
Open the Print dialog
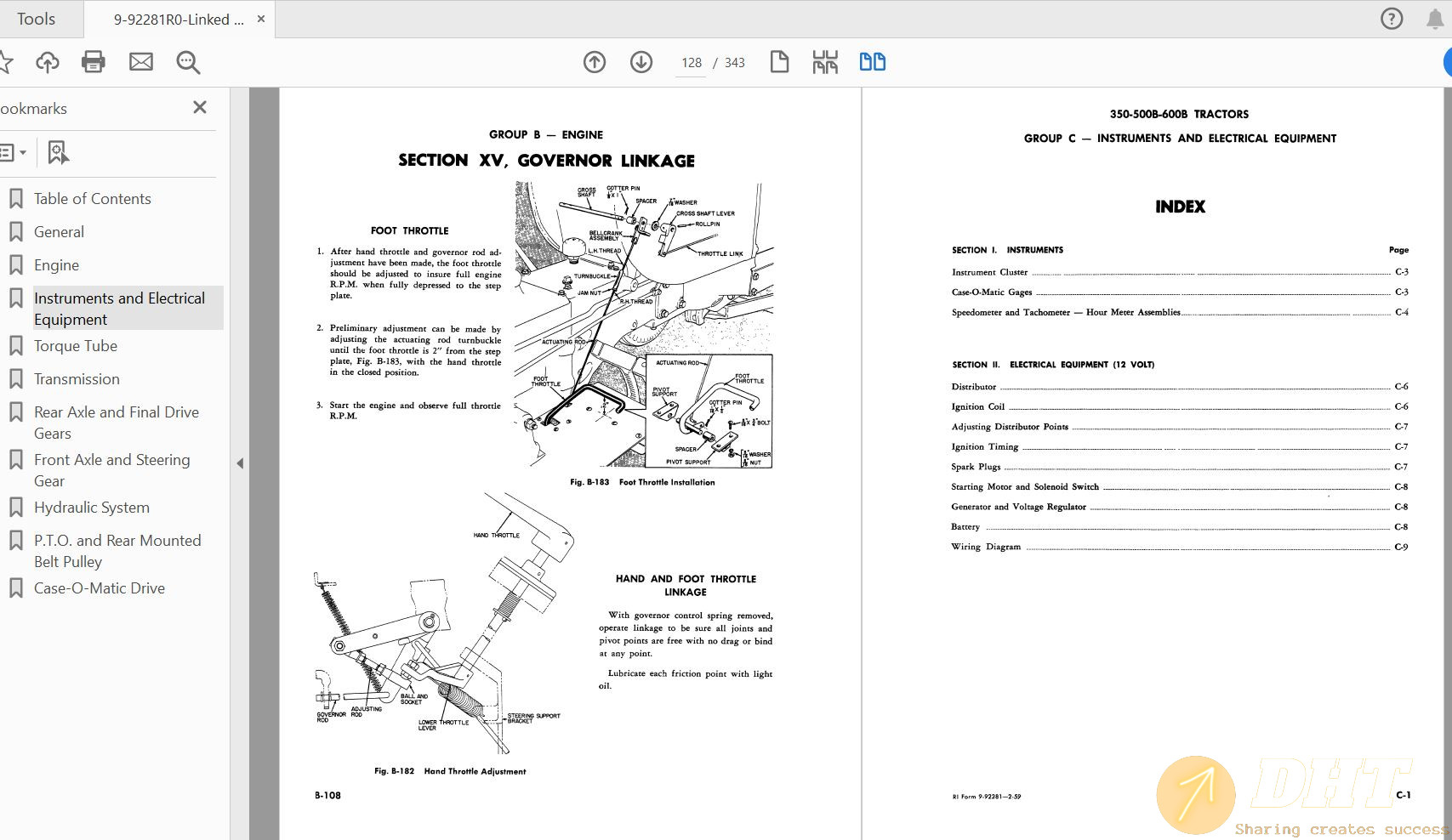click(x=94, y=61)
